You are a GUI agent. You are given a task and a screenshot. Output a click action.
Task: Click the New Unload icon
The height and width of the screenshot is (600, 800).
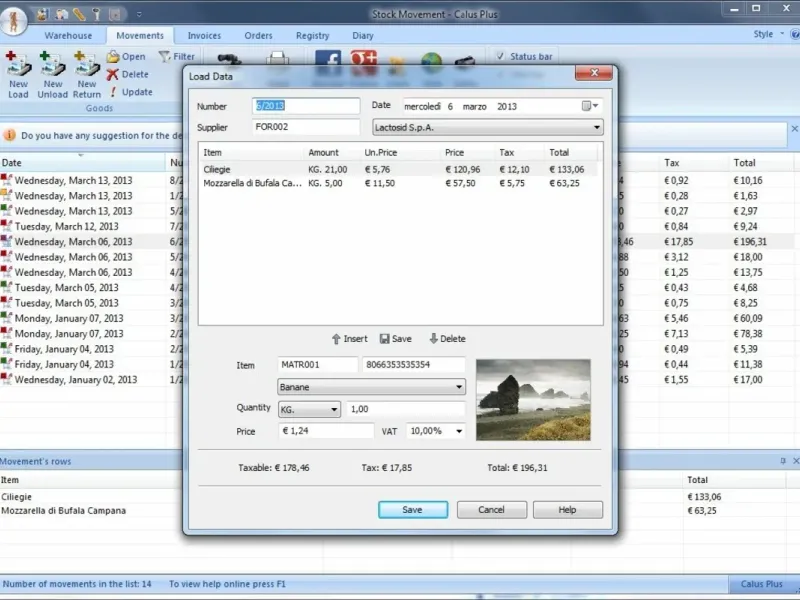[x=52, y=66]
